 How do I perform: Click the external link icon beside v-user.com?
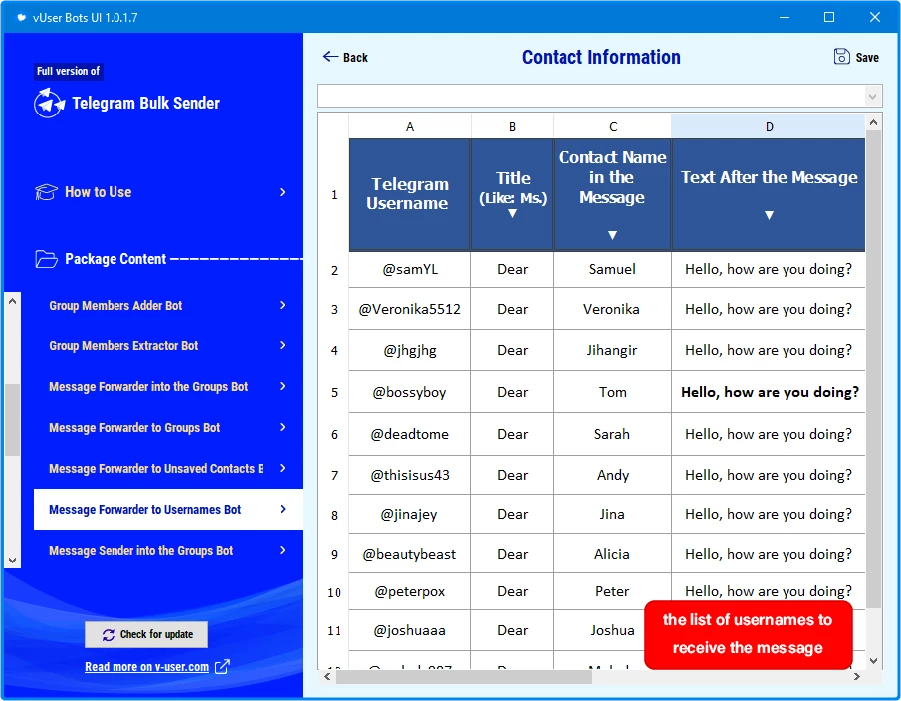[x=222, y=667]
